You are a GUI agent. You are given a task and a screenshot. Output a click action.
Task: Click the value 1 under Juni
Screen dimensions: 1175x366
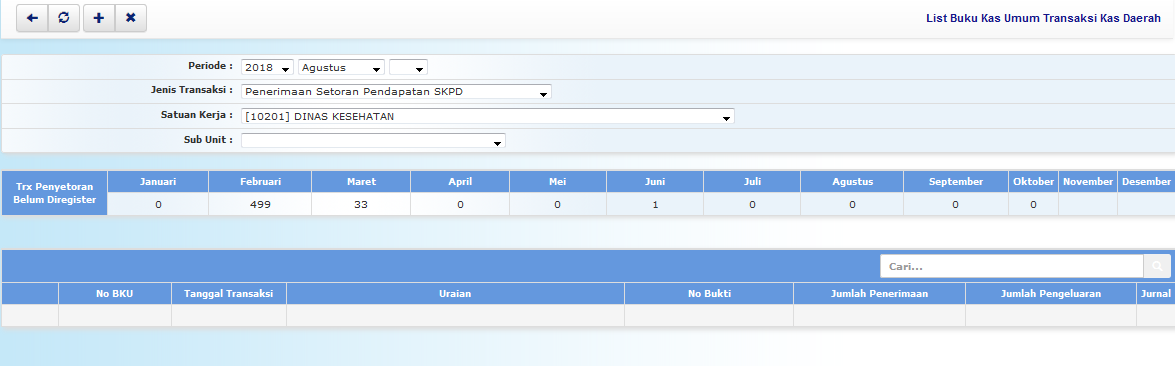(655, 204)
